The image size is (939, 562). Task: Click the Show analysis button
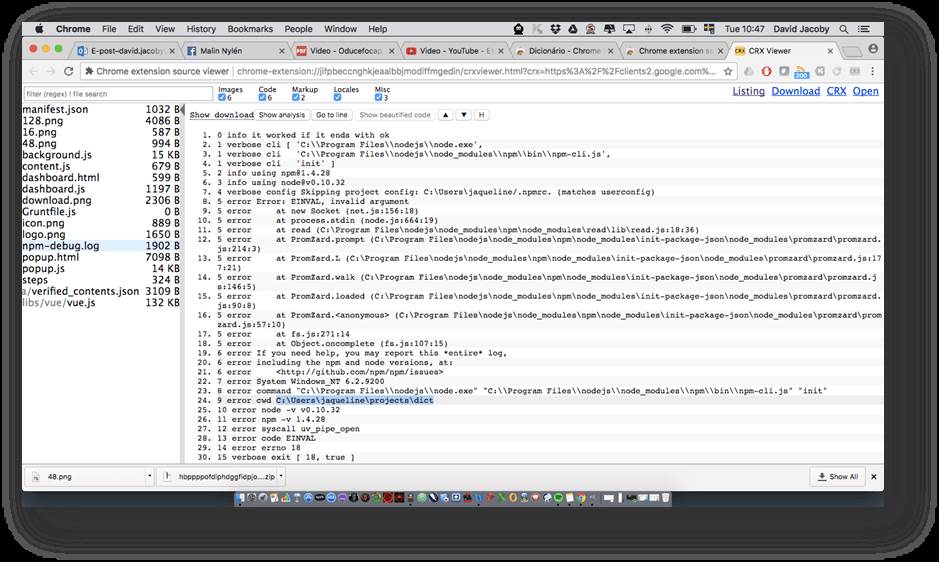click(281, 115)
